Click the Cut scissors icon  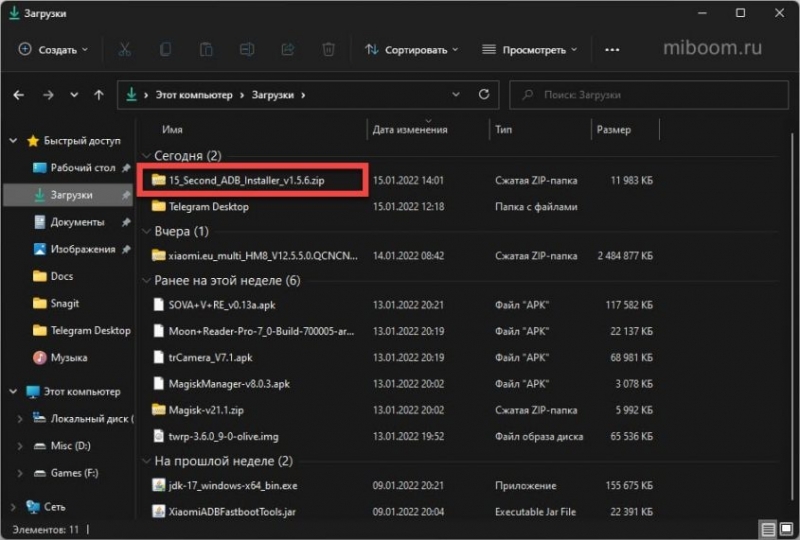(x=124, y=50)
